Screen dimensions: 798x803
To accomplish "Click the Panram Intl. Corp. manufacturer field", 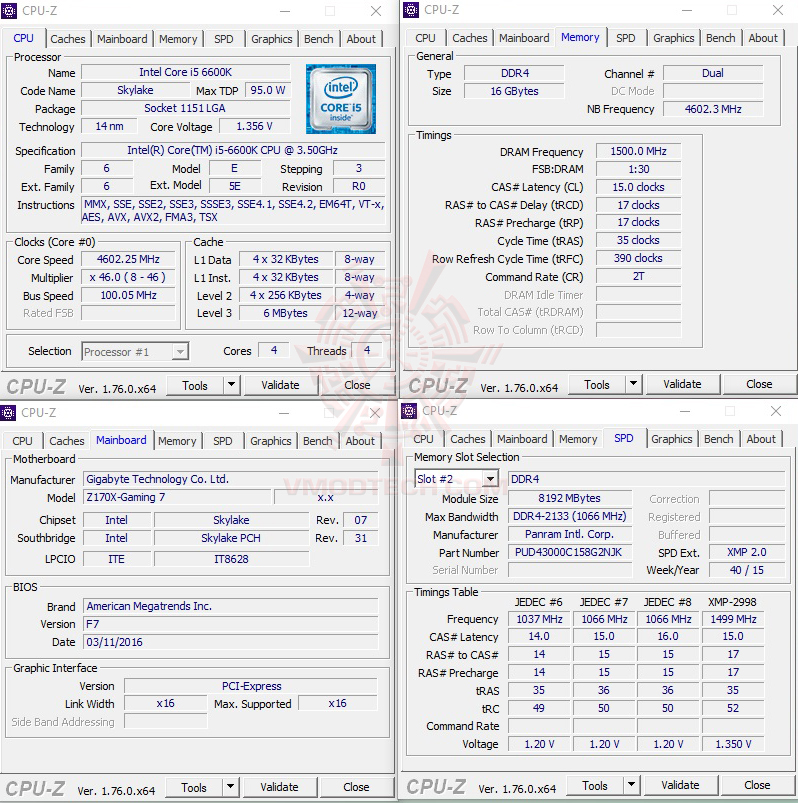I will click(x=570, y=534).
